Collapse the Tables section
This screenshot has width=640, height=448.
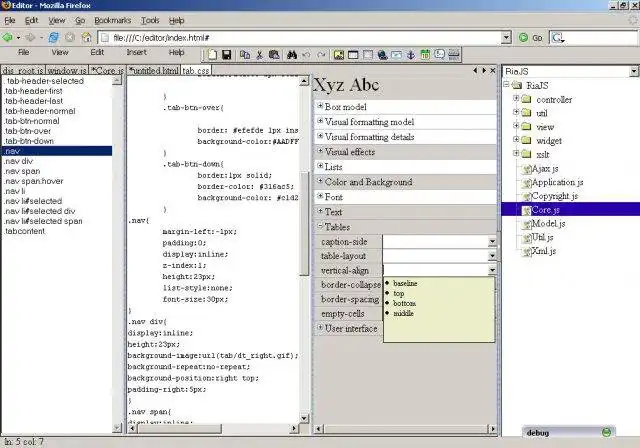[x=320, y=226]
